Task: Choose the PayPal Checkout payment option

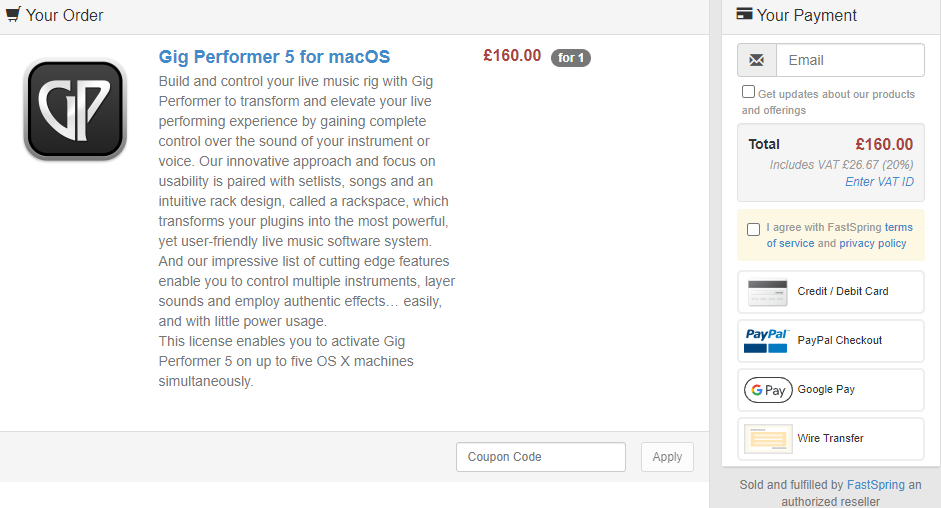Action: (831, 340)
